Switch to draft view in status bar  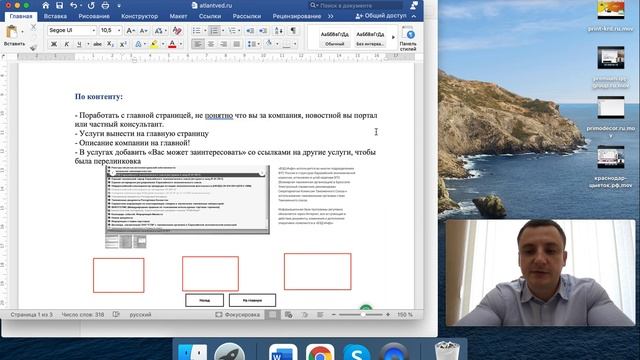coord(320,314)
